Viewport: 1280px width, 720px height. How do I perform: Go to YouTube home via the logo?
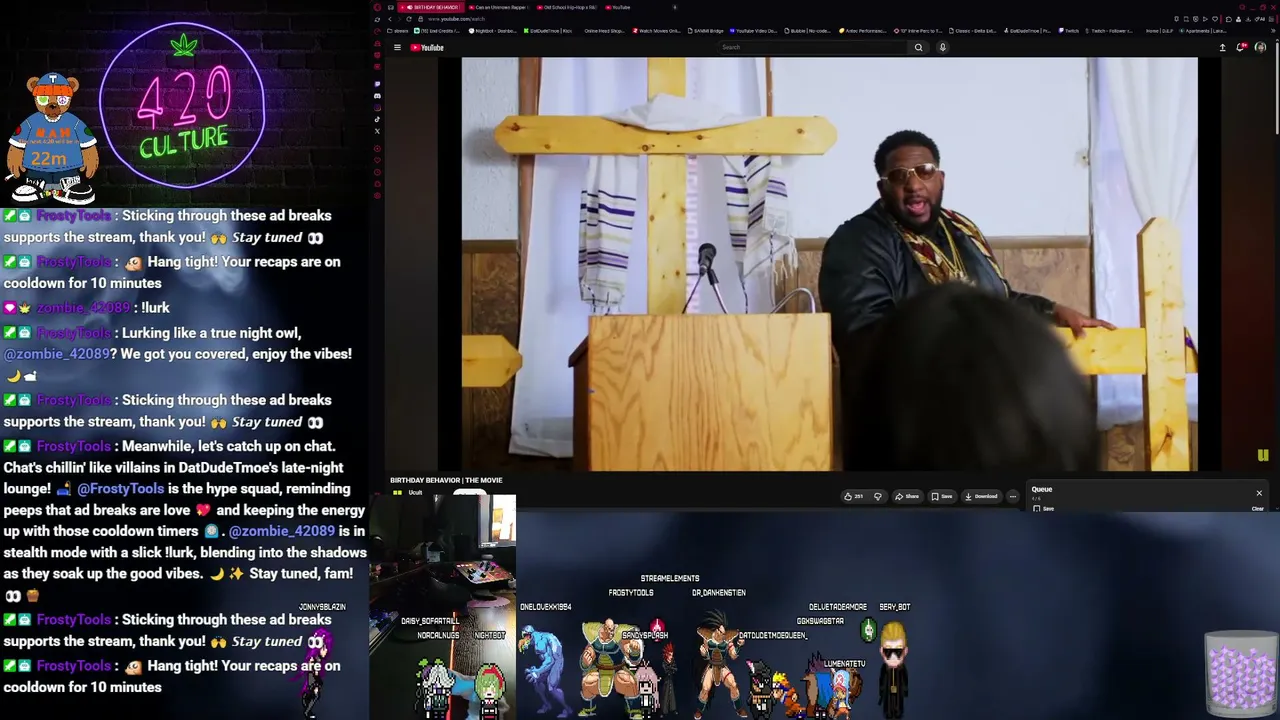pos(428,47)
